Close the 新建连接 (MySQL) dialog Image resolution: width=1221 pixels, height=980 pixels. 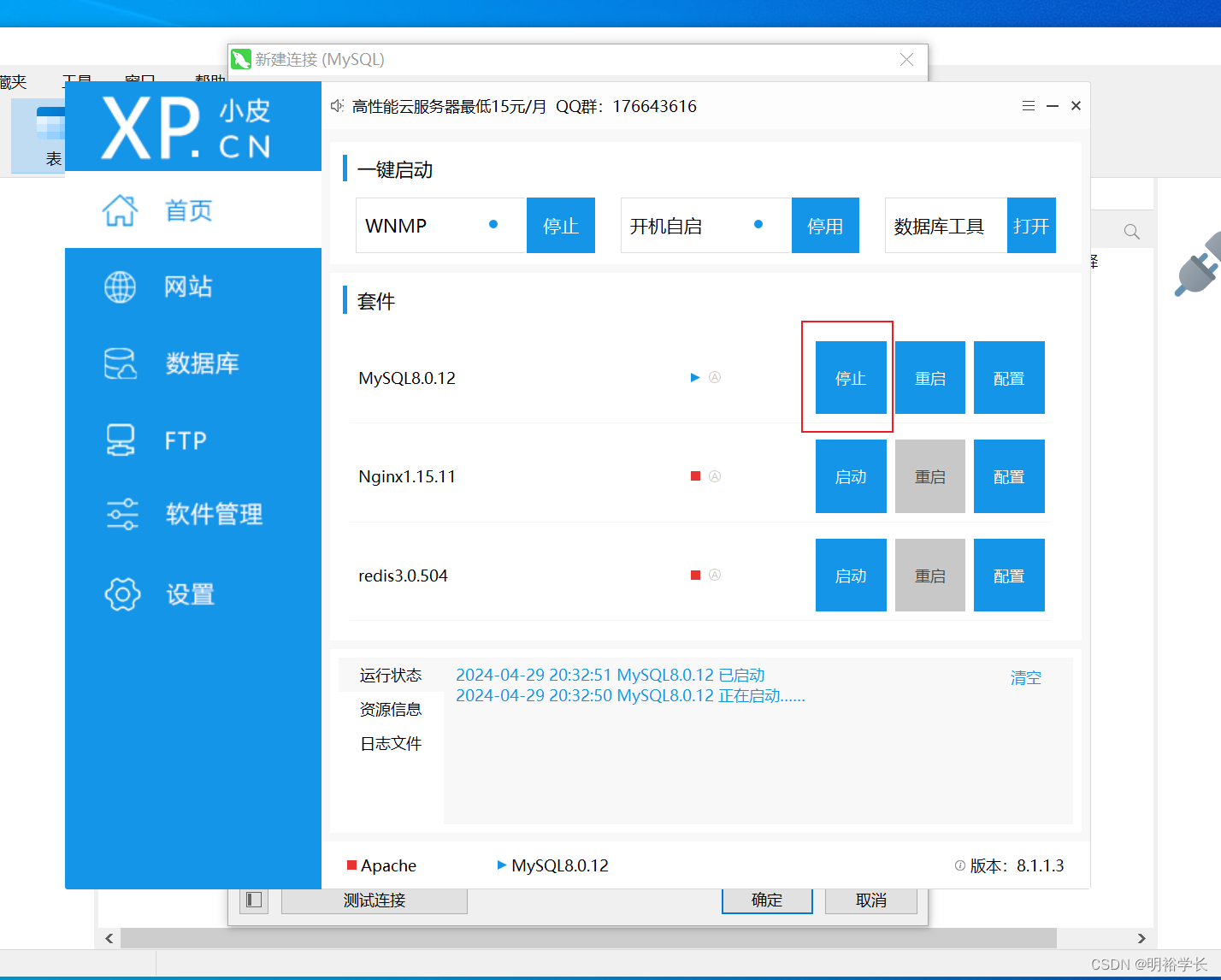coord(907,59)
